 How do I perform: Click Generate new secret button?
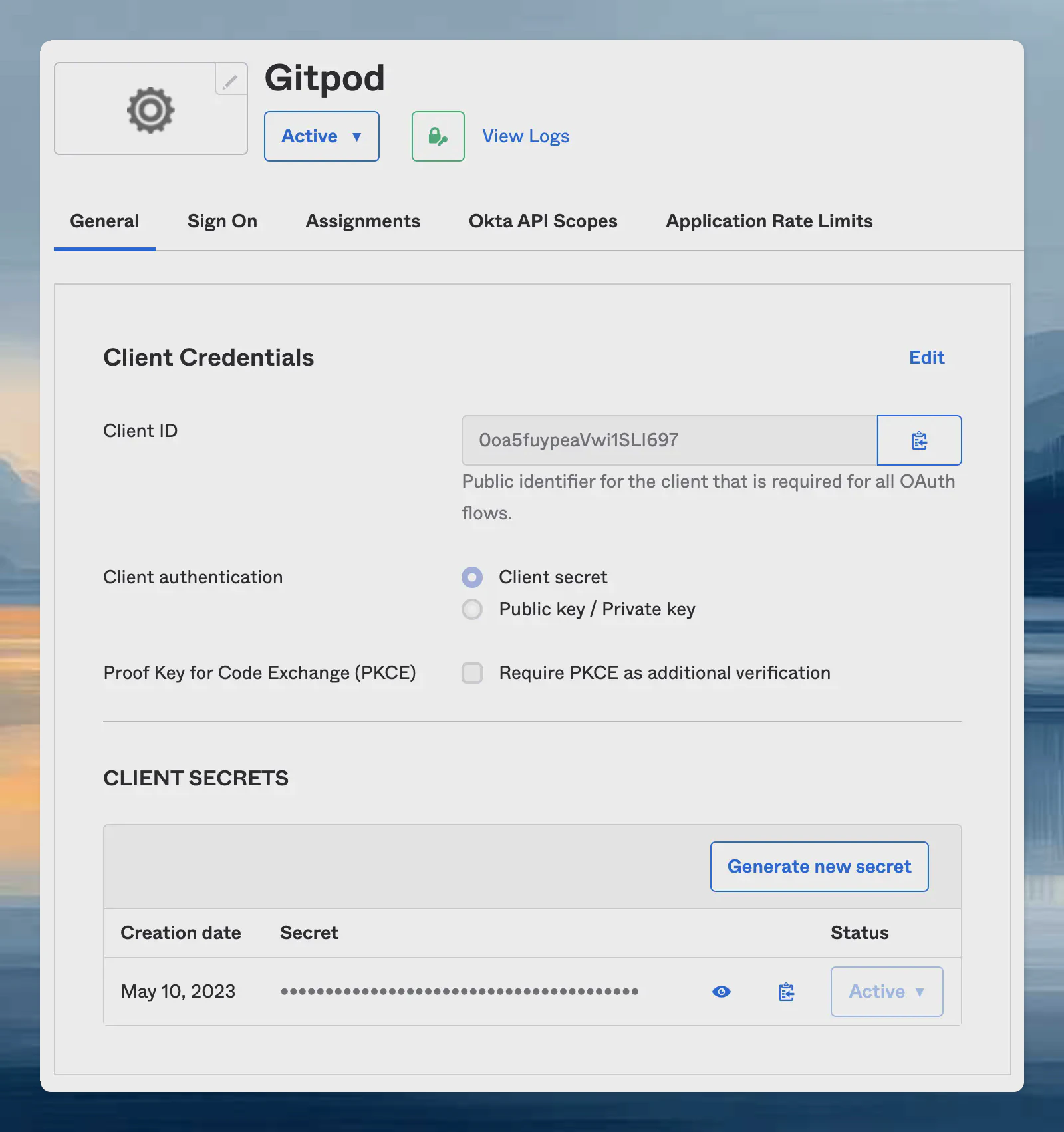pos(819,867)
